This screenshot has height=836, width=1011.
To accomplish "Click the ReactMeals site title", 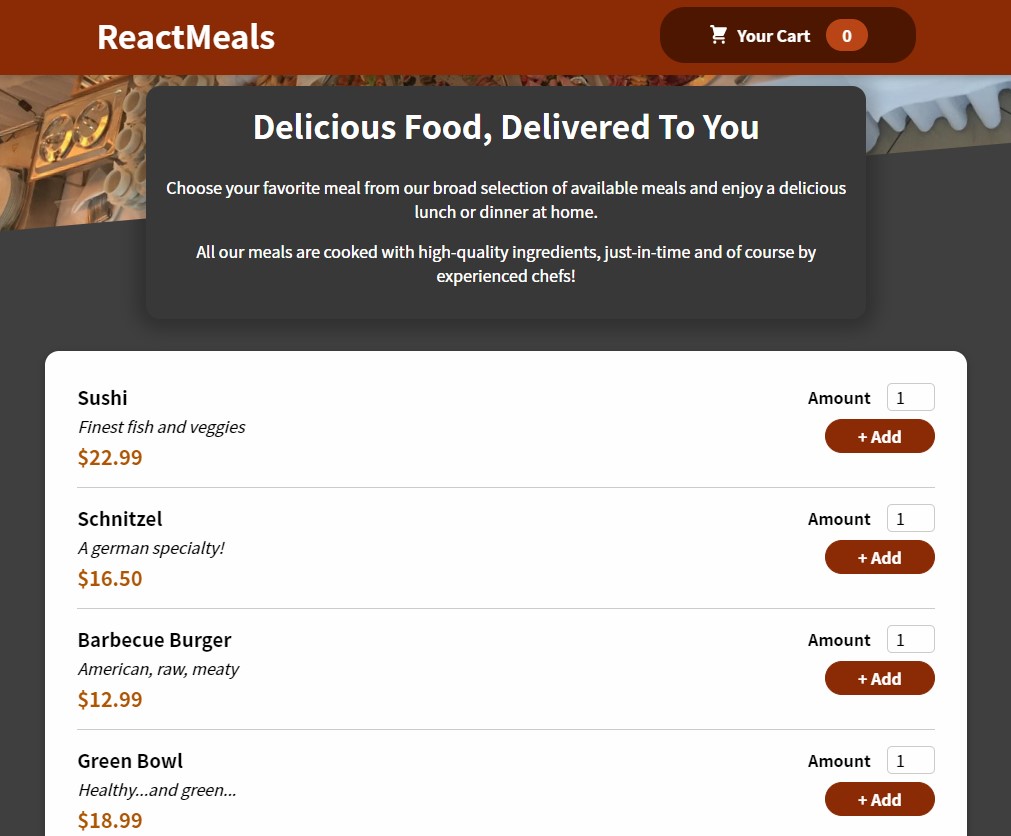I will (x=186, y=37).
